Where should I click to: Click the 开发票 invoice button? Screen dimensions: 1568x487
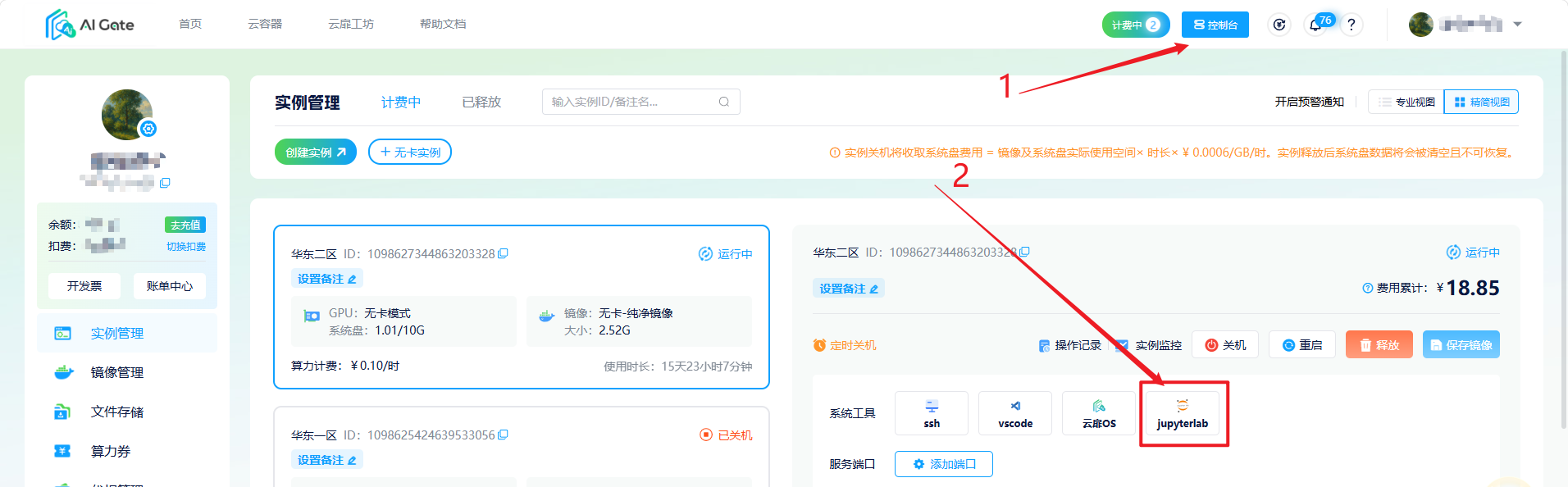pos(84,285)
